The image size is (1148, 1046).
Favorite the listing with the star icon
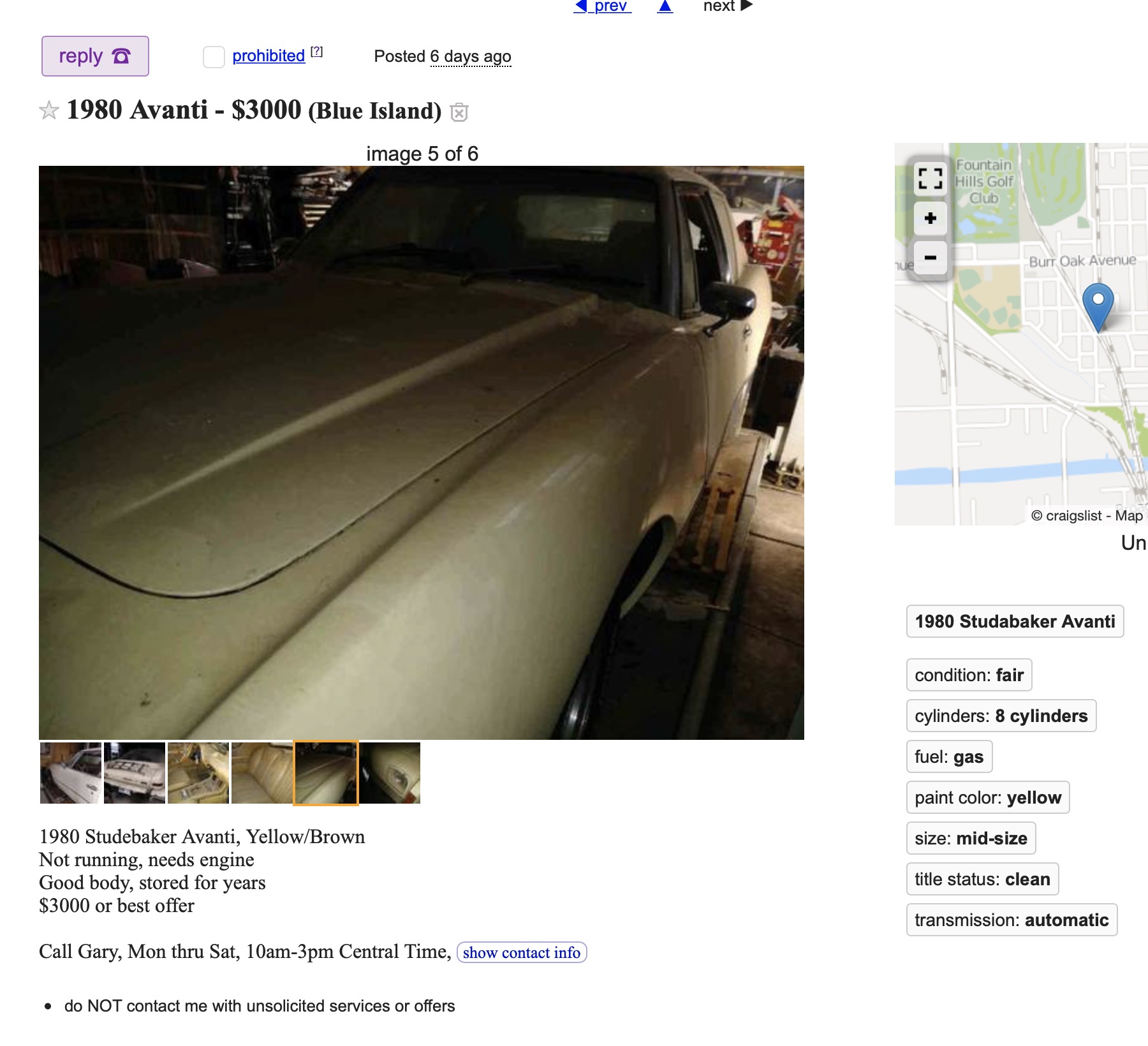pos(49,111)
